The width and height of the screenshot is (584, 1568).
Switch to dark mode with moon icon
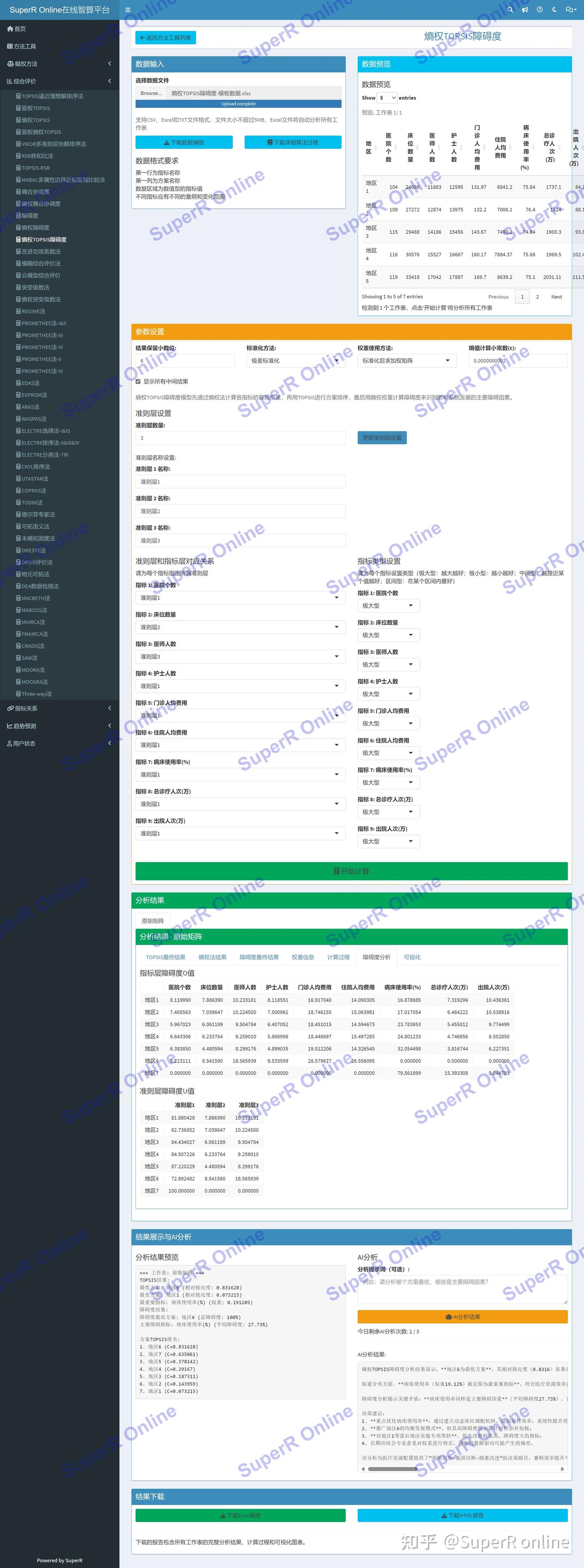coord(554,10)
